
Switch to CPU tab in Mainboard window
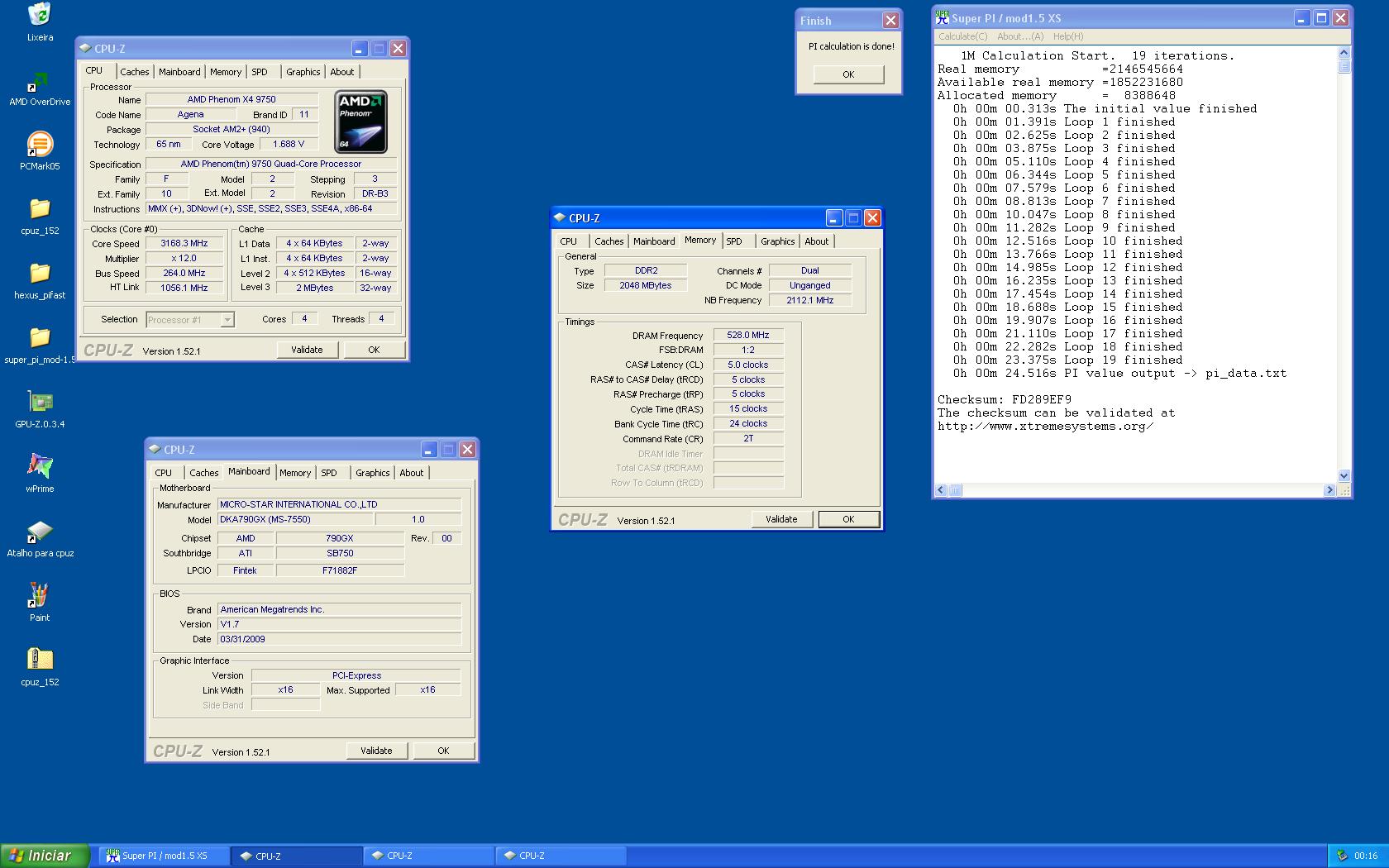click(x=164, y=473)
